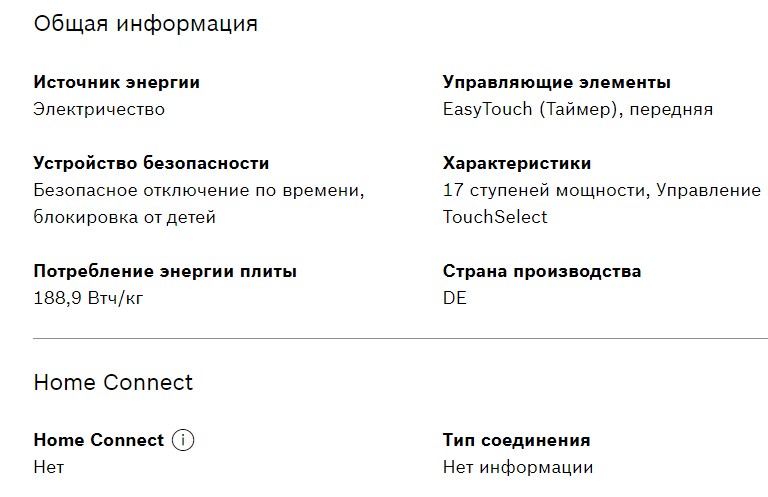This screenshot has height=497, width=768.
Task: Click the "Нет информации" value
Action: [517, 467]
